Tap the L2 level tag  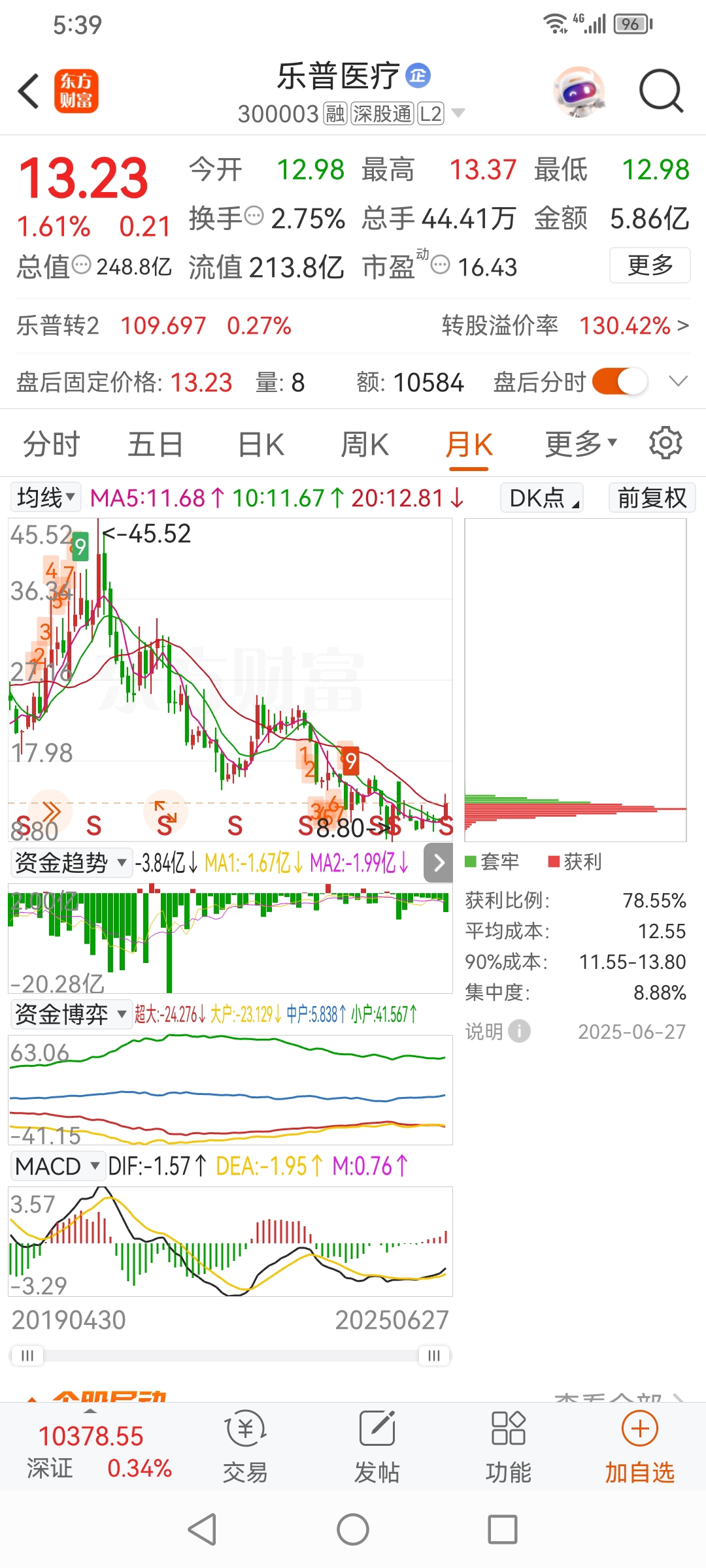431,114
